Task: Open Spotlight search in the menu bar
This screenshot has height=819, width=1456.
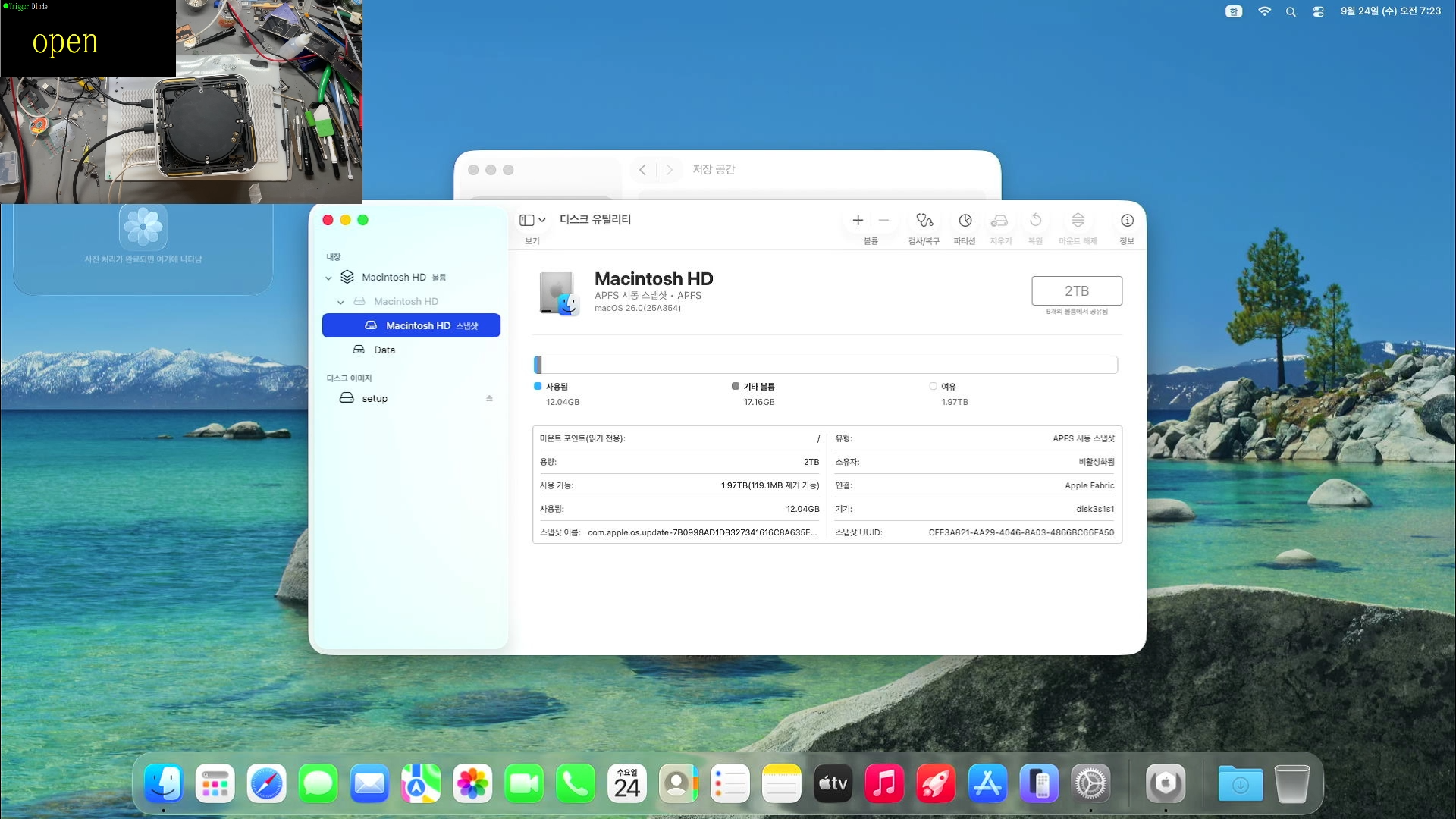Action: [1291, 11]
